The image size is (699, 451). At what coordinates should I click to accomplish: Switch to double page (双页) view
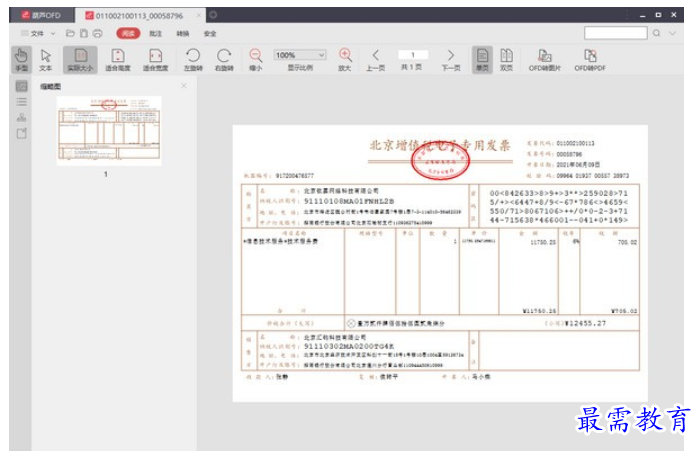(x=506, y=60)
